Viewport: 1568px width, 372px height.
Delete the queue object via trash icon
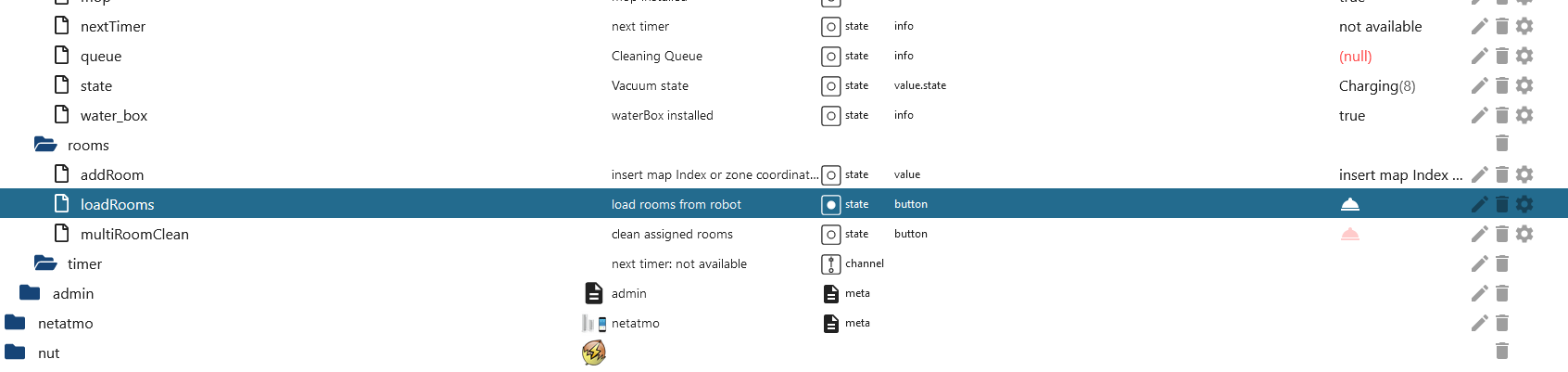(x=1502, y=57)
